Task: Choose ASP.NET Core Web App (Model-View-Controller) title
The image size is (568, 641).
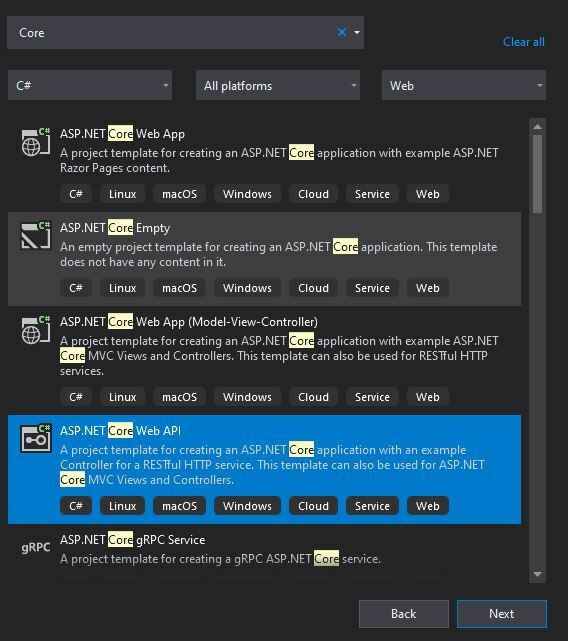Action: tap(189, 322)
